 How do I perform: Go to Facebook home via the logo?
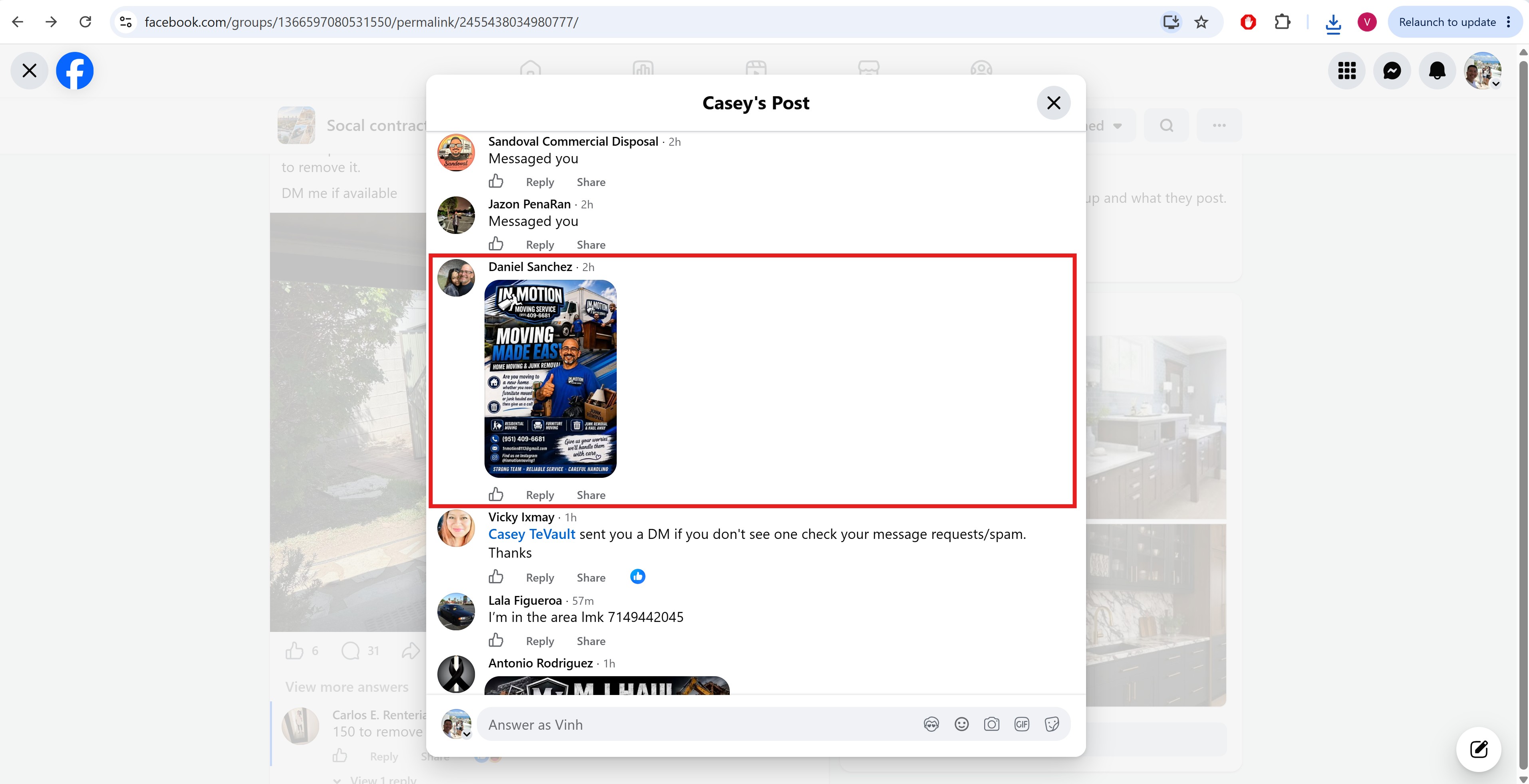pyautogui.click(x=75, y=71)
